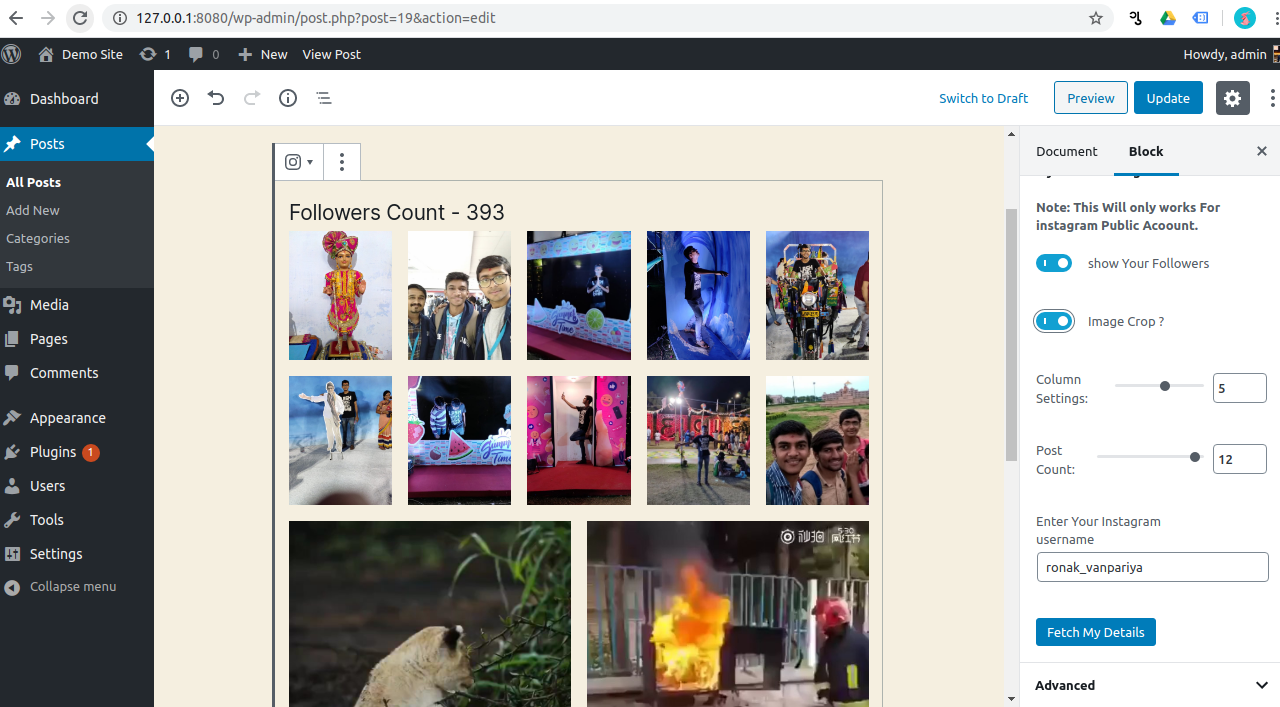Screen dimensions: 1280x707
Task: Open the block options three-dot menu
Action: coord(342,162)
